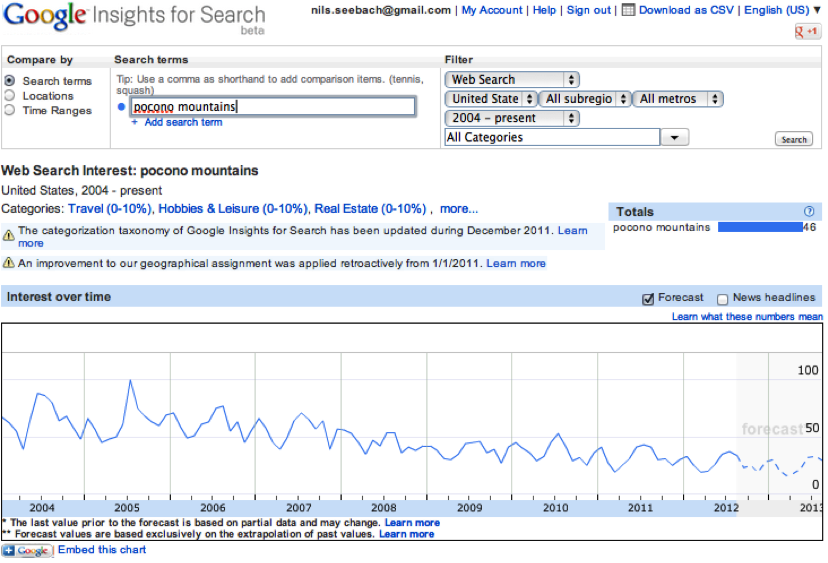
Task: Click the blue dot color marker for search term
Action: [121, 107]
